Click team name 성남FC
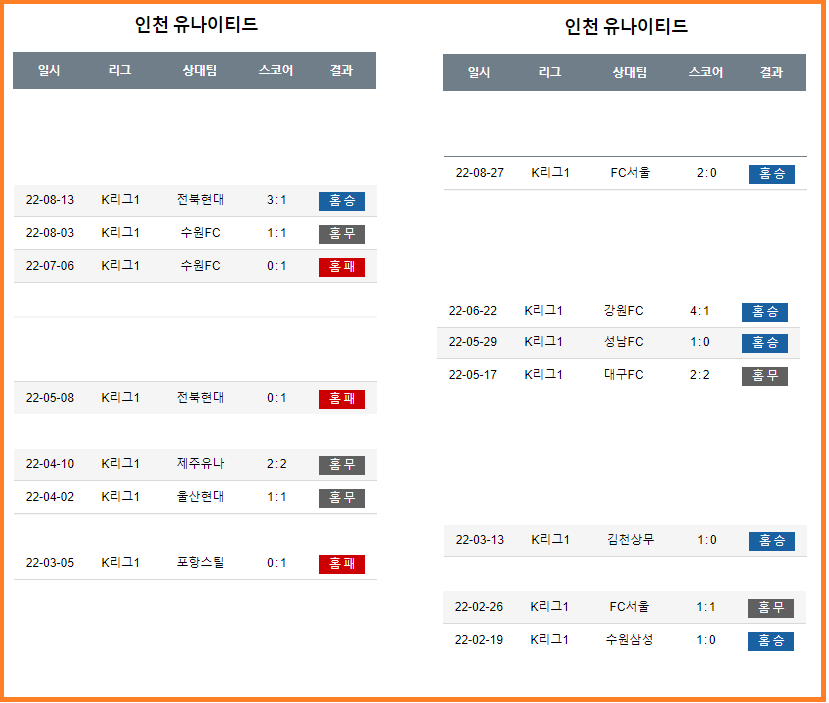The width and height of the screenshot is (829, 703). 624,342
